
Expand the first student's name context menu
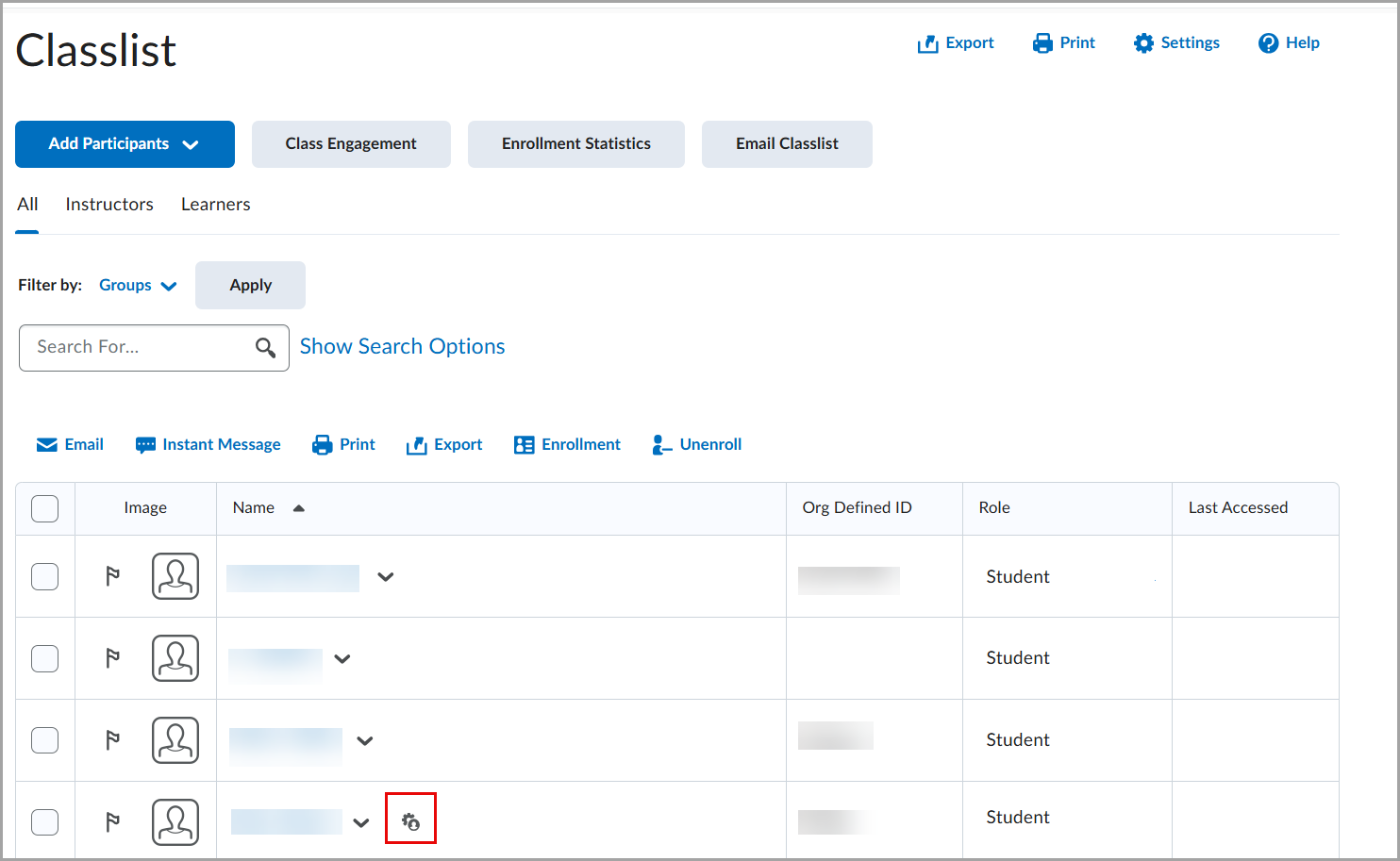[386, 576]
